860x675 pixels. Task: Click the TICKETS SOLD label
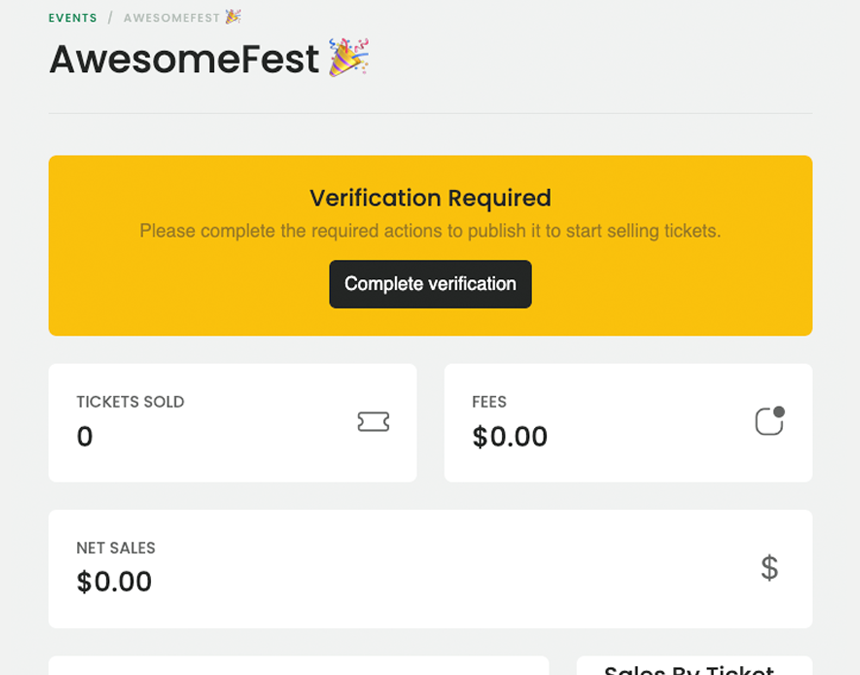131,402
